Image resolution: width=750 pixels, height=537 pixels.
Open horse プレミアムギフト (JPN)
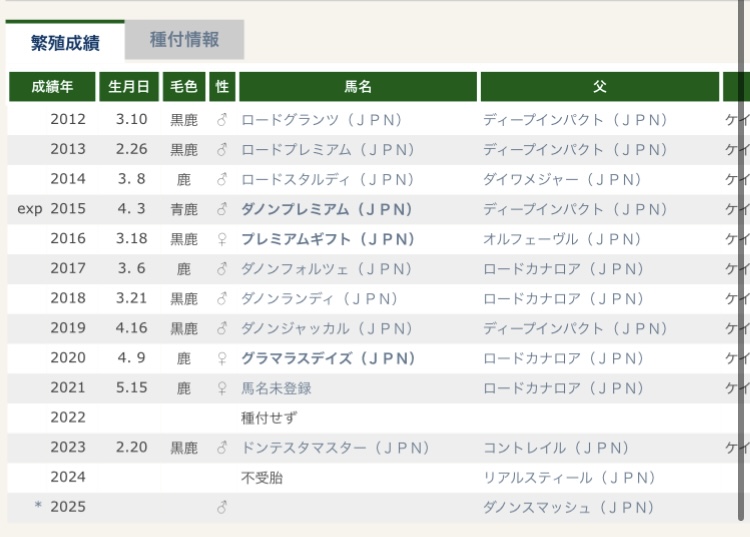328,239
